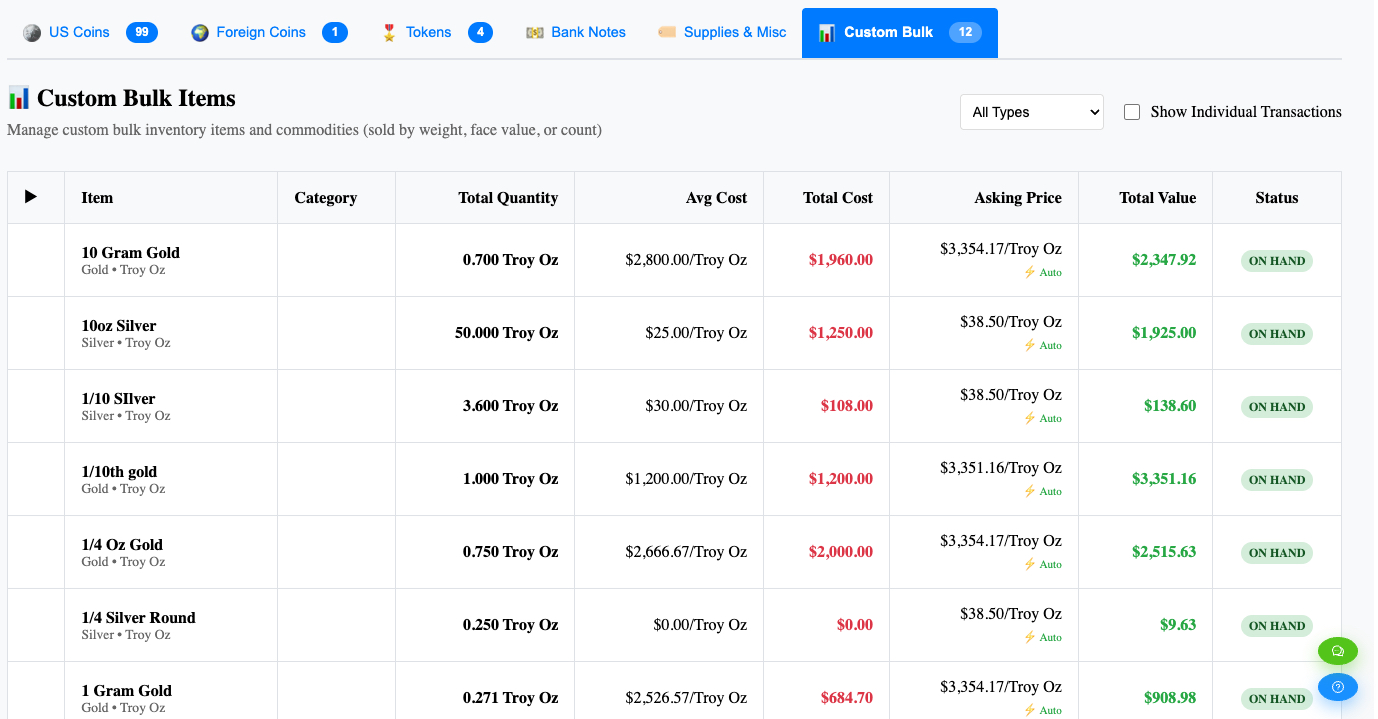Image resolution: width=1378 pixels, height=719 pixels.
Task: Select the 1/10th gold item name
Action: 119,472
